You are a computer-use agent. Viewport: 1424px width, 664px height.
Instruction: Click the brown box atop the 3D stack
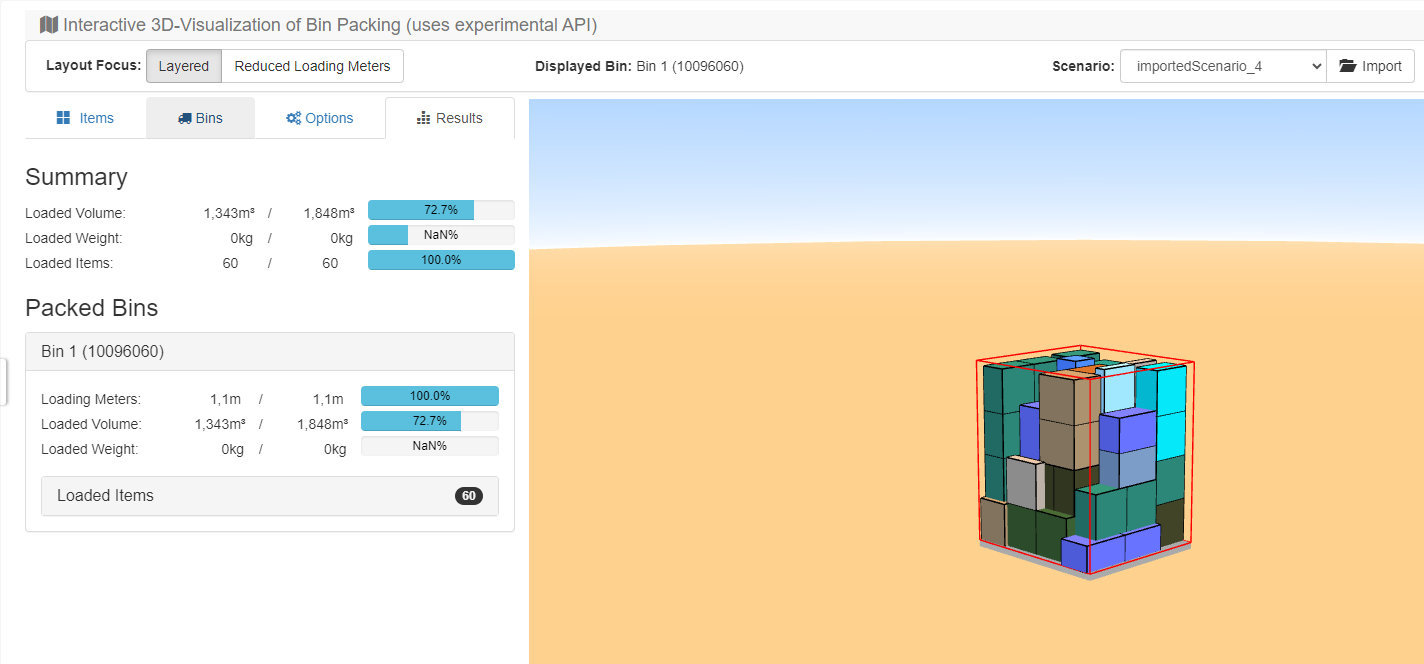[1060, 396]
